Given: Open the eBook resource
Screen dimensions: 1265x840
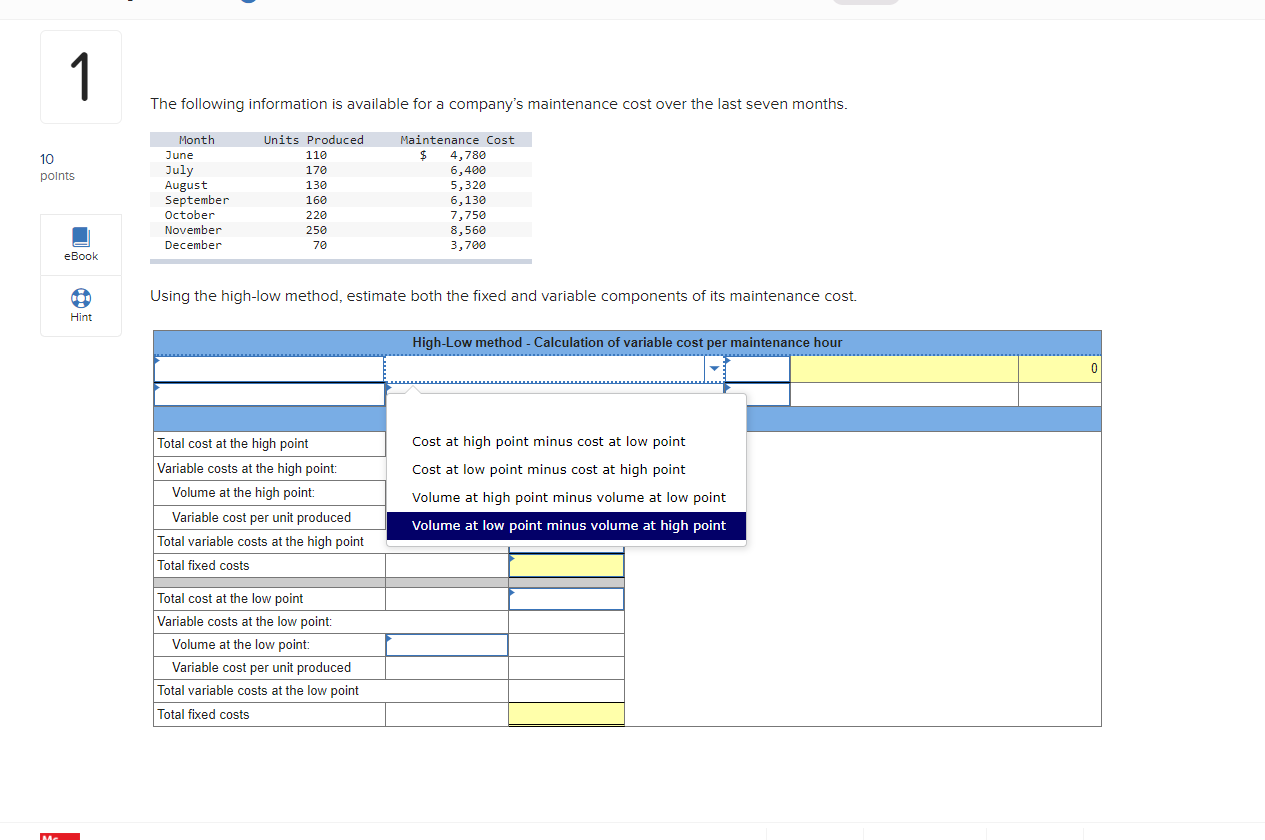Looking at the screenshot, I should pos(80,243).
